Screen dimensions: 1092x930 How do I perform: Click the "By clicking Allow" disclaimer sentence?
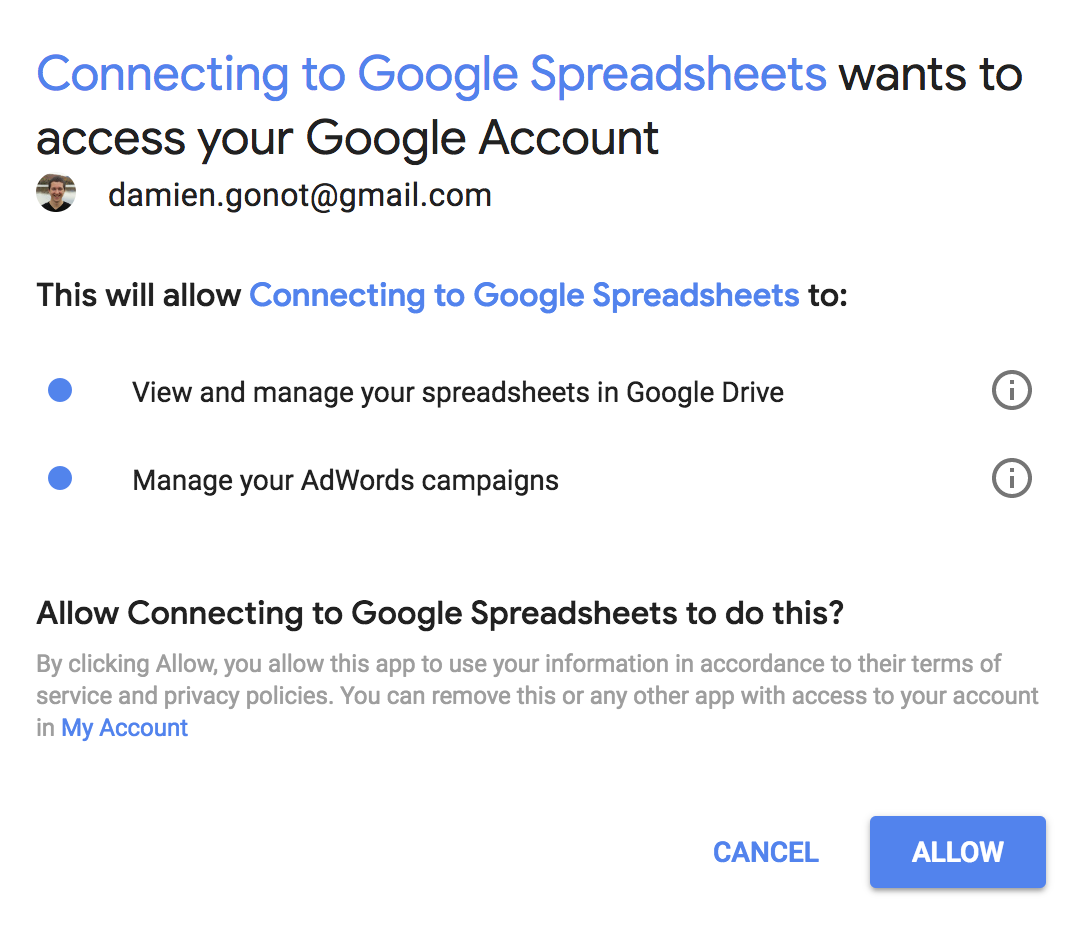click(300, 664)
